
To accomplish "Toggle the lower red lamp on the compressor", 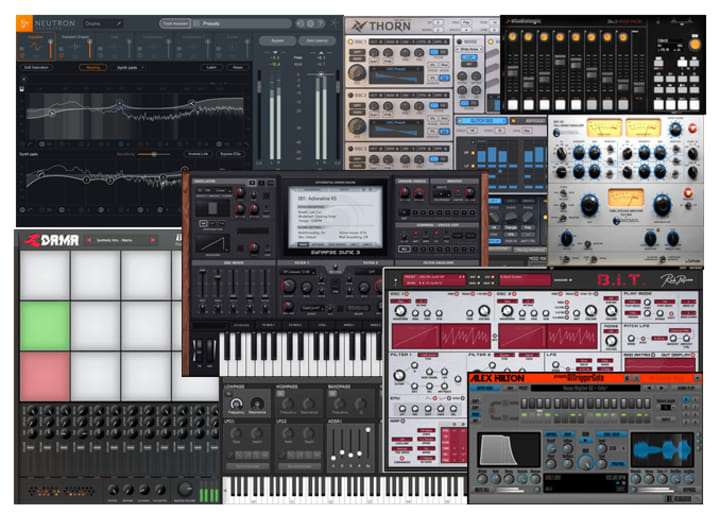I will [688, 193].
